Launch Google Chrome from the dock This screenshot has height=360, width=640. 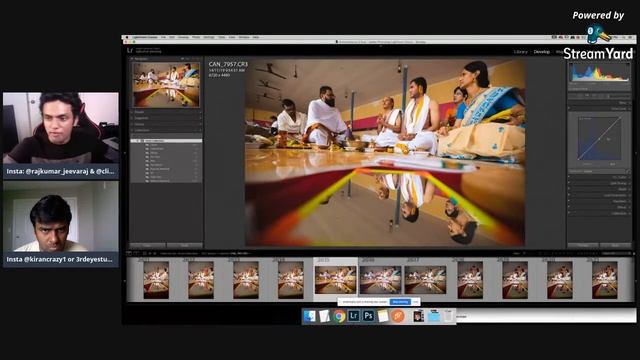(339, 316)
